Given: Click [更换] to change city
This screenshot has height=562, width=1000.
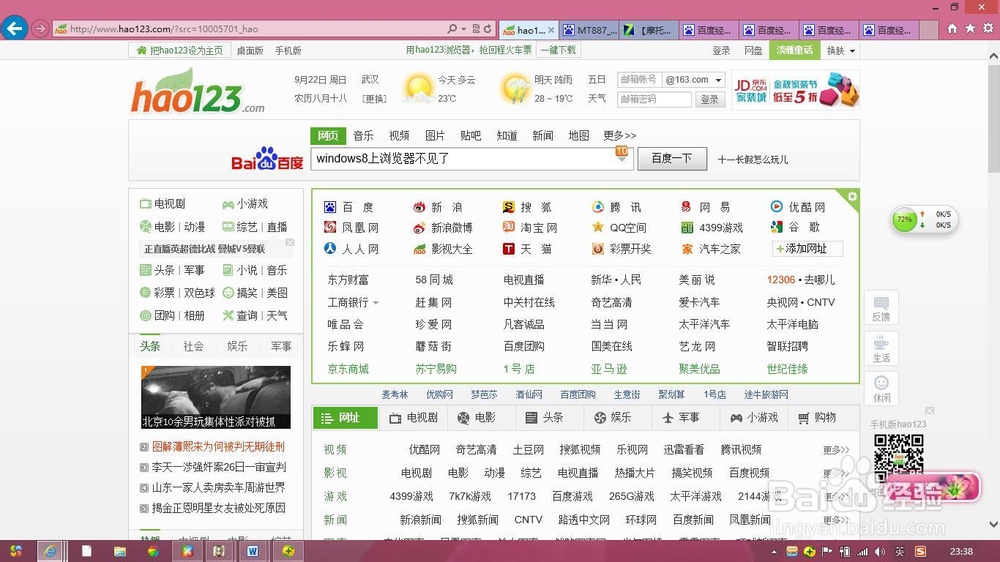Looking at the screenshot, I should pos(374,99).
